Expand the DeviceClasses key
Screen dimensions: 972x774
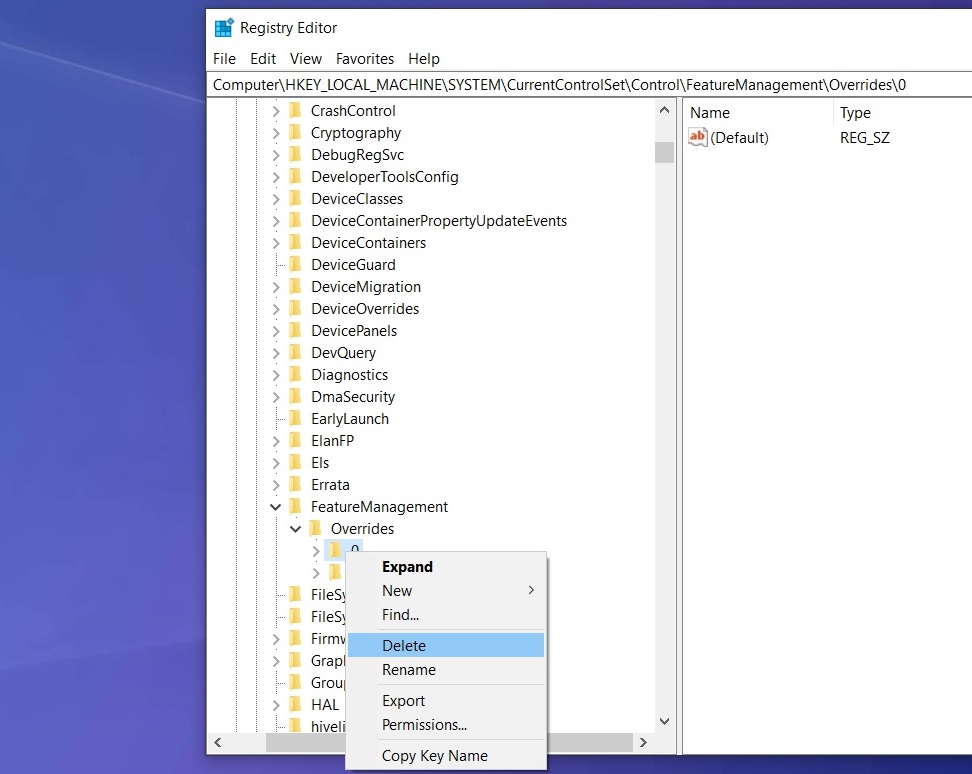[x=276, y=199]
